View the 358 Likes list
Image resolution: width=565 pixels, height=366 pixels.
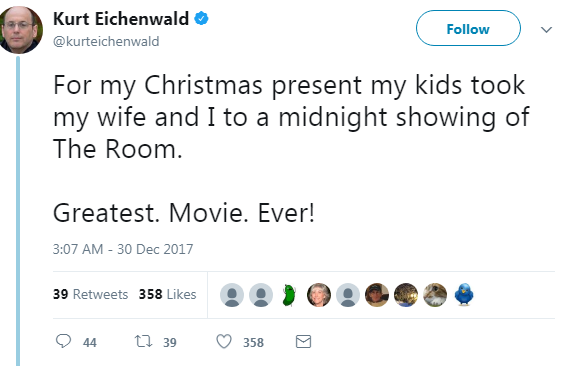[168, 294]
